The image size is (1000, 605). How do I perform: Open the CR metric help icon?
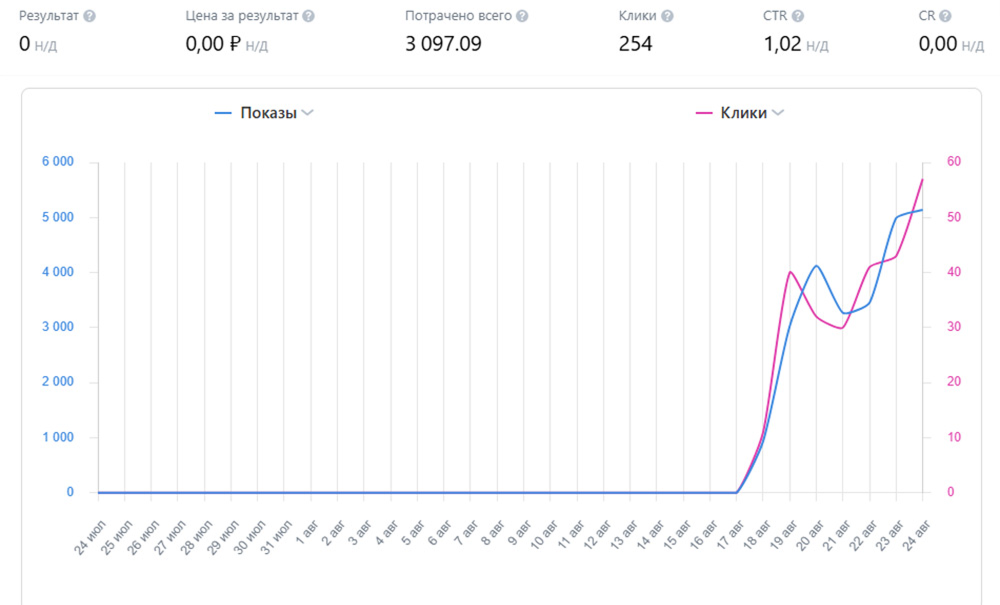945,16
